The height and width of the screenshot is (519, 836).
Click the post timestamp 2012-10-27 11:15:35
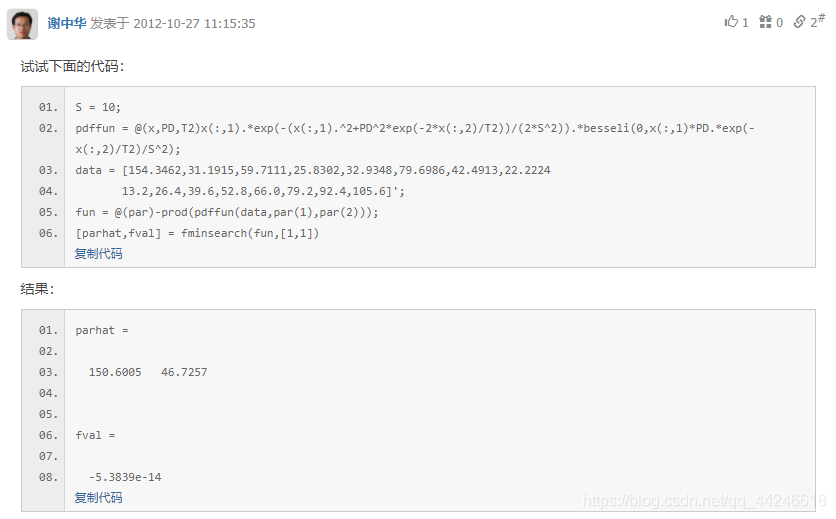[x=194, y=23]
